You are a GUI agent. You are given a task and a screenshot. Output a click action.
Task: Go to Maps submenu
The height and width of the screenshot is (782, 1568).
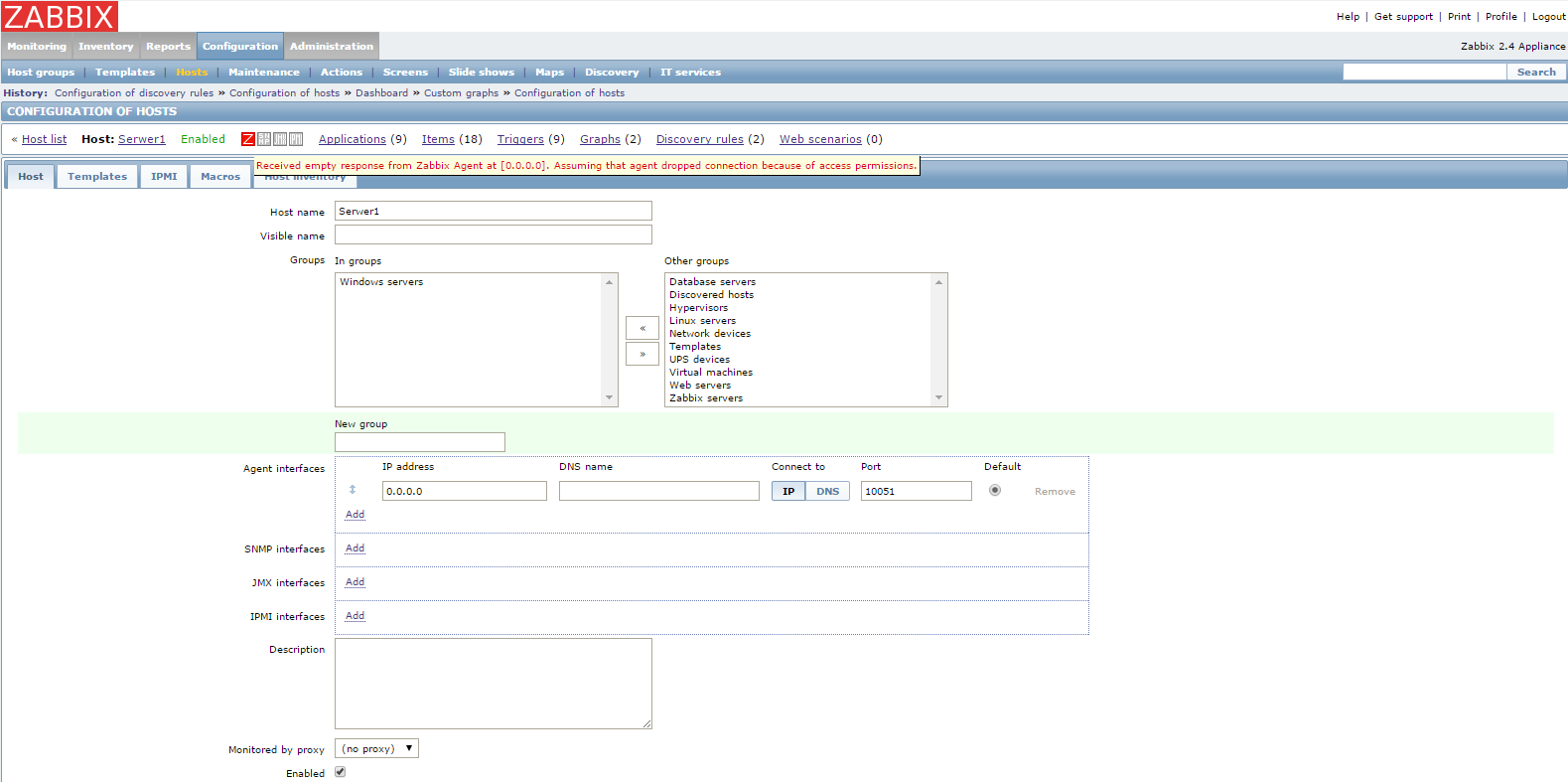click(x=549, y=73)
